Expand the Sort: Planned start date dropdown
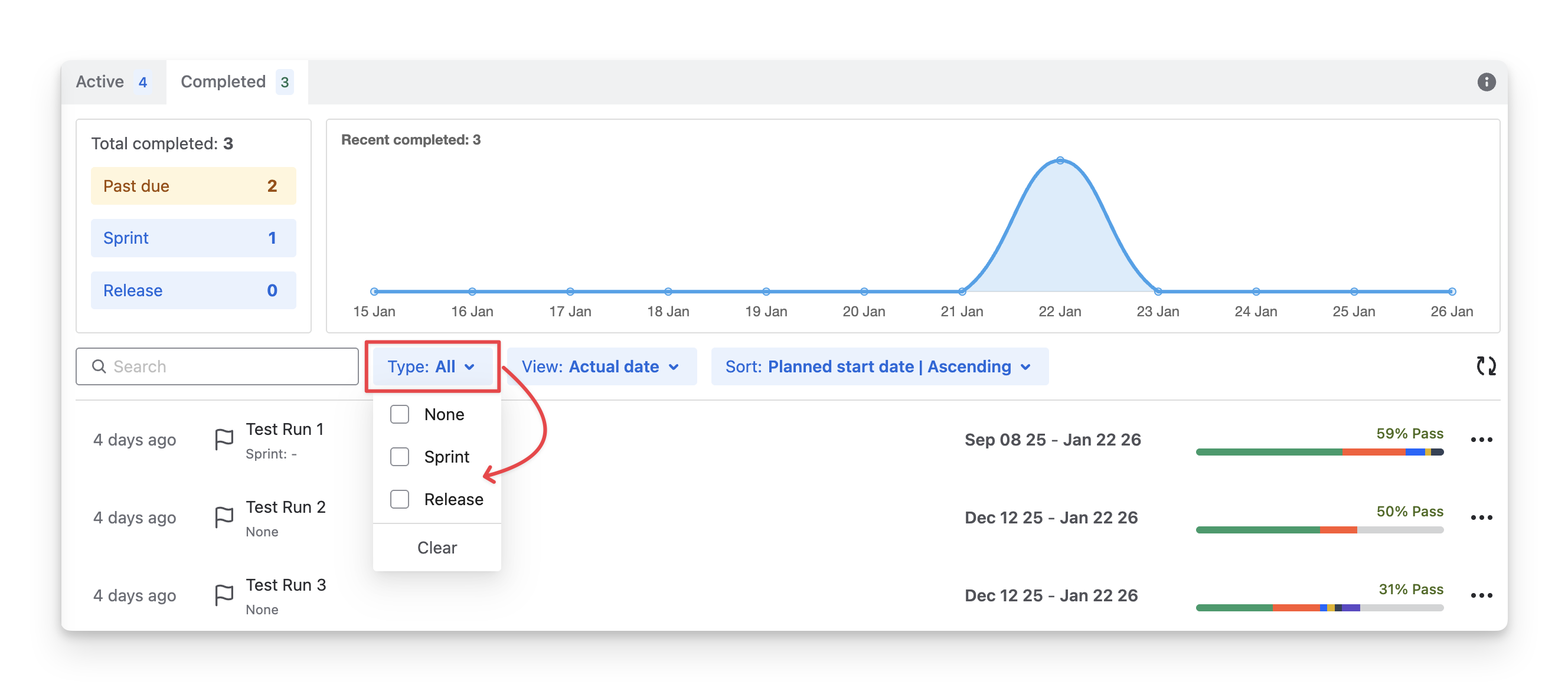The width and height of the screenshot is (1568, 691). (x=879, y=367)
